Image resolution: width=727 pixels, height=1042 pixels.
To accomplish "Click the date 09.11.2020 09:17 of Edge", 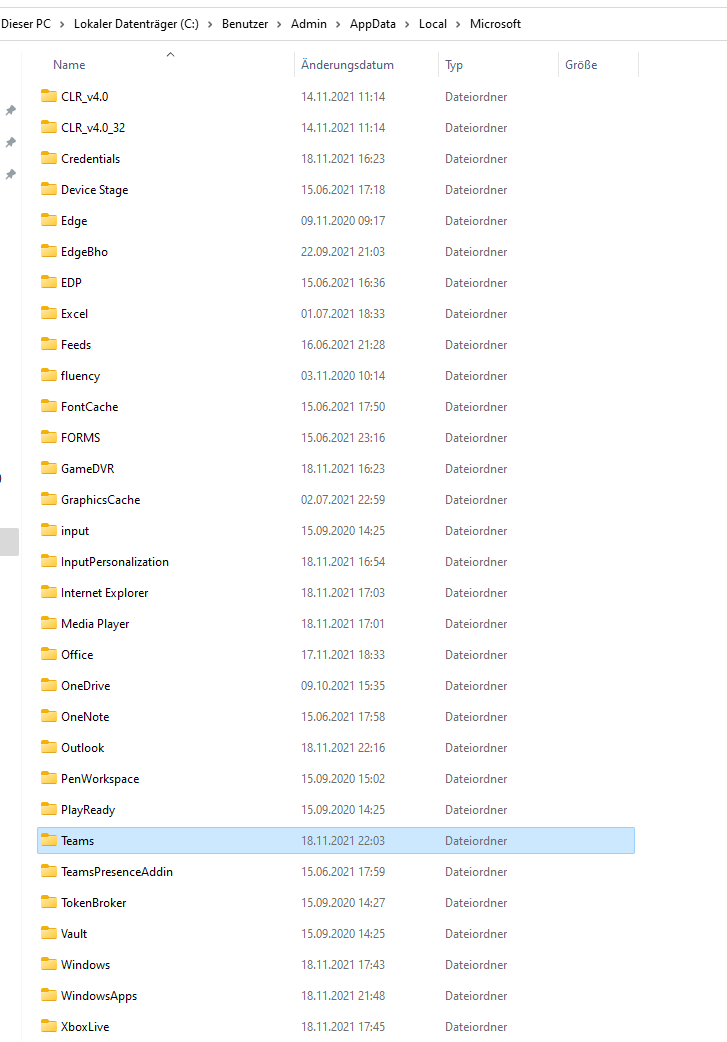I will tap(343, 221).
